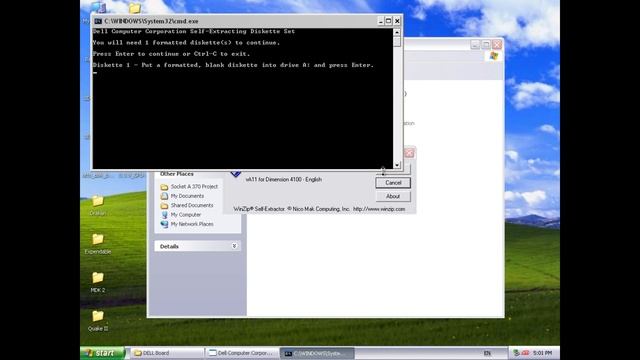Close the background Explorer window
The image size is (640, 360).
(497, 44)
